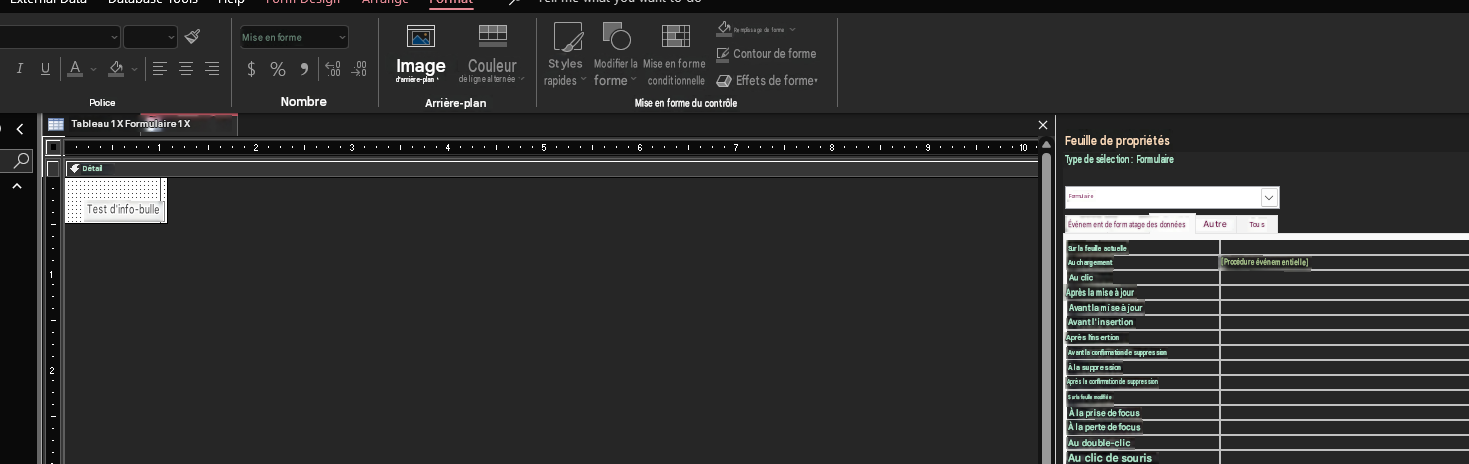This screenshot has width=1469, height=464.
Task: Select Avant la mise à jour property
Action: tap(1105, 308)
